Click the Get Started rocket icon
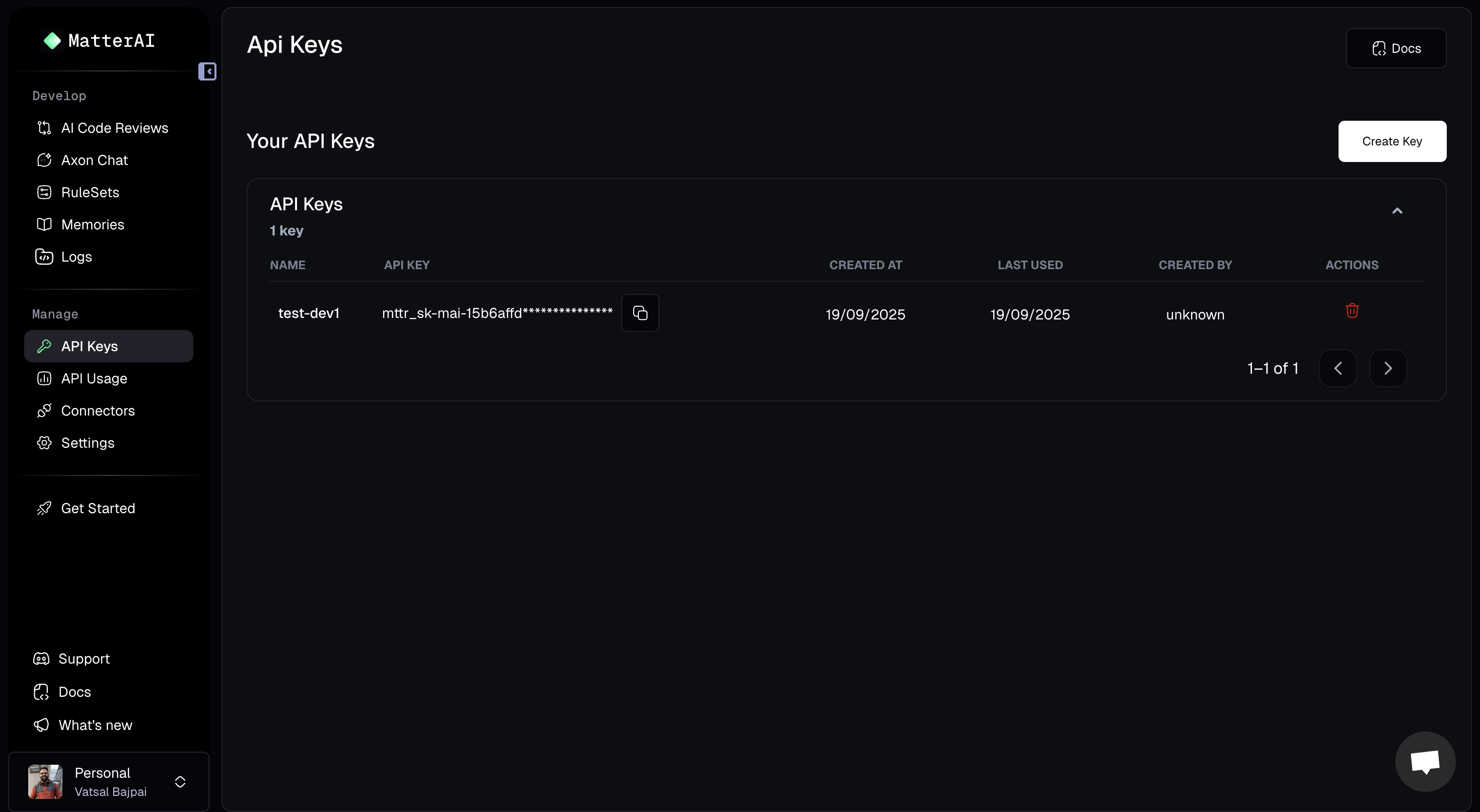 point(44,508)
